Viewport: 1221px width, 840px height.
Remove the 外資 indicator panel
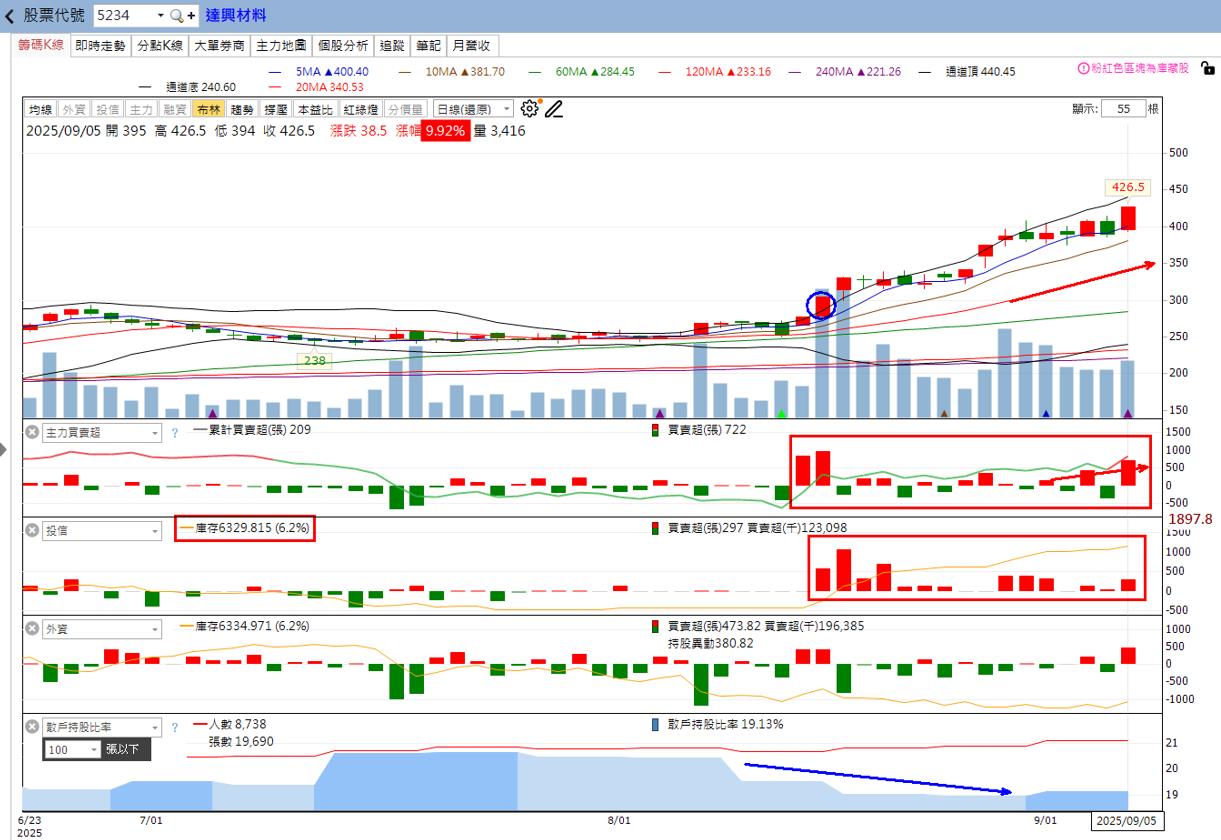32,630
